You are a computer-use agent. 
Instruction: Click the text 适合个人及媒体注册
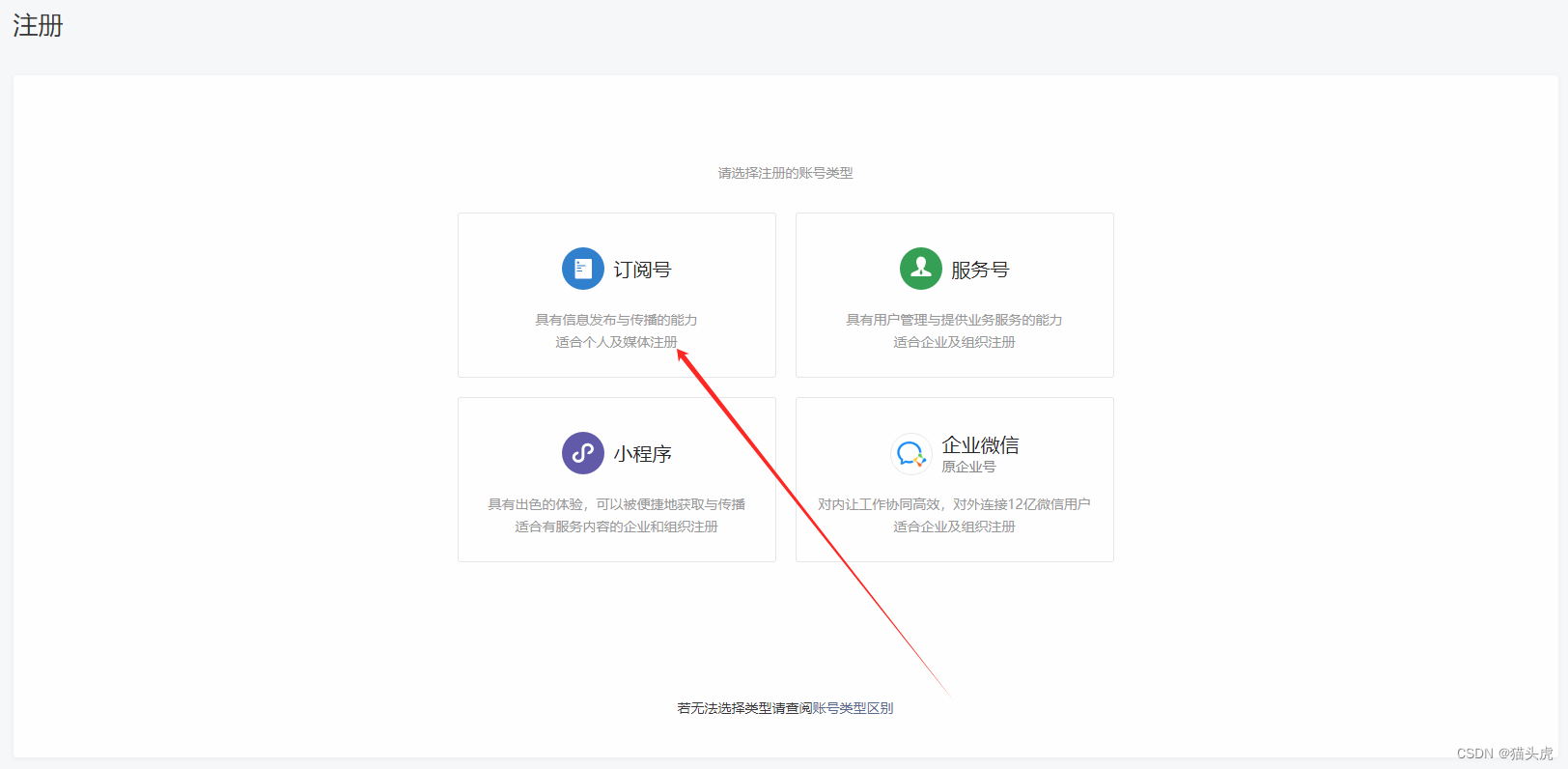coord(616,342)
